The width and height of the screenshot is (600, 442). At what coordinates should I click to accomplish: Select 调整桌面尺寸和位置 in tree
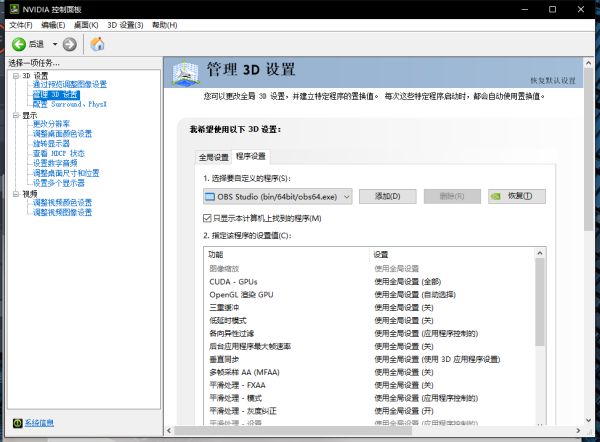(66, 173)
